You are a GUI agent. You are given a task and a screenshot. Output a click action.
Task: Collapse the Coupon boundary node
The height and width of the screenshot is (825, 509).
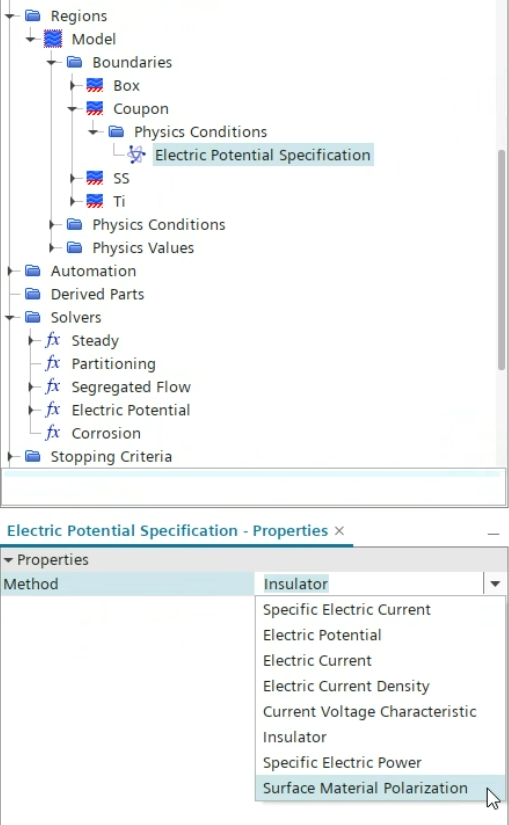pos(73,109)
